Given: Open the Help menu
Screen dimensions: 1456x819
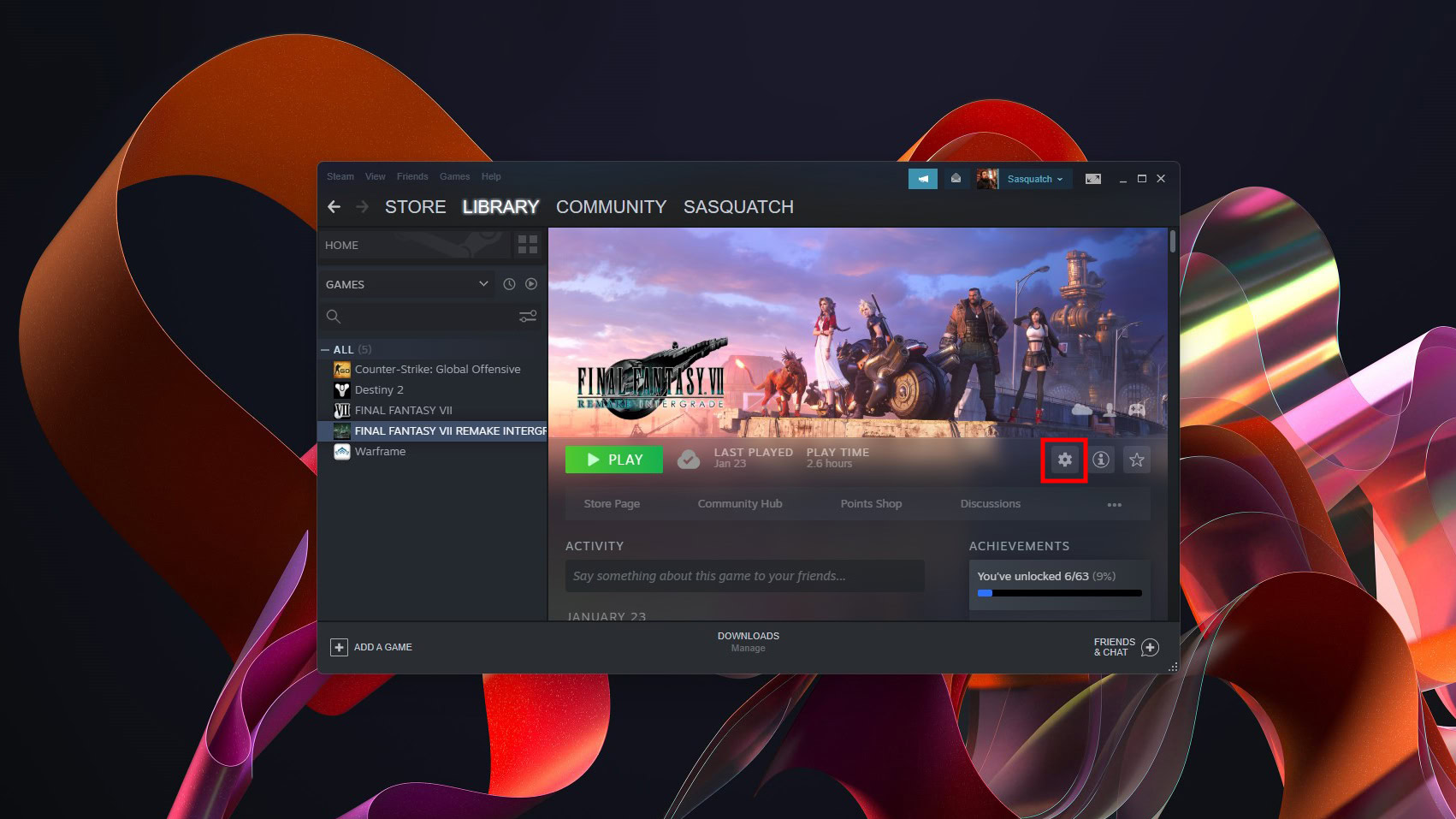Looking at the screenshot, I should (x=491, y=176).
